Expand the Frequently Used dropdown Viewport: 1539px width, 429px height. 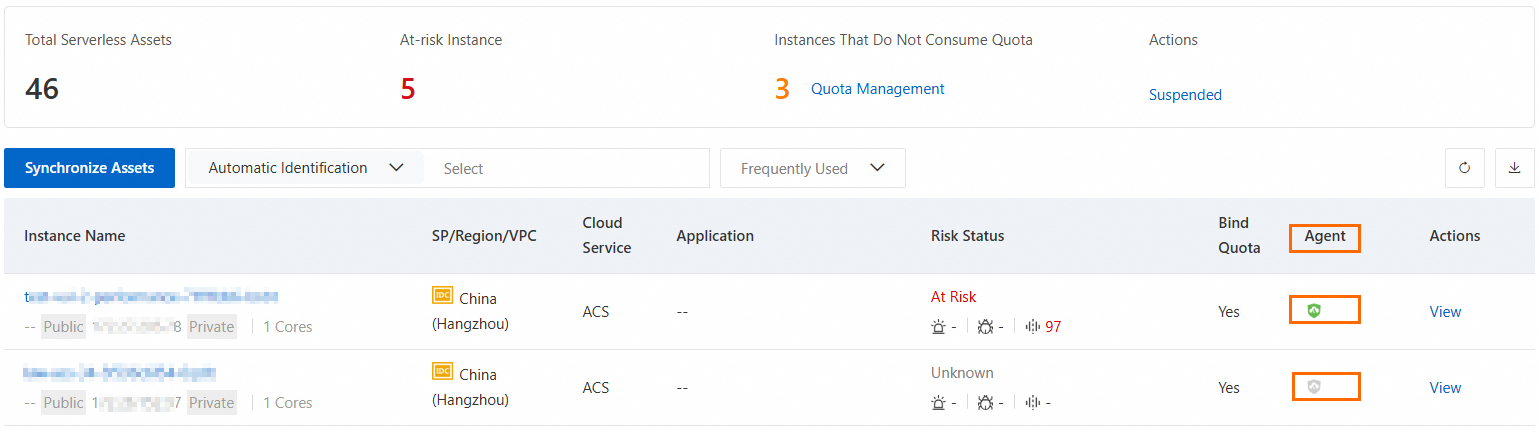(812, 169)
